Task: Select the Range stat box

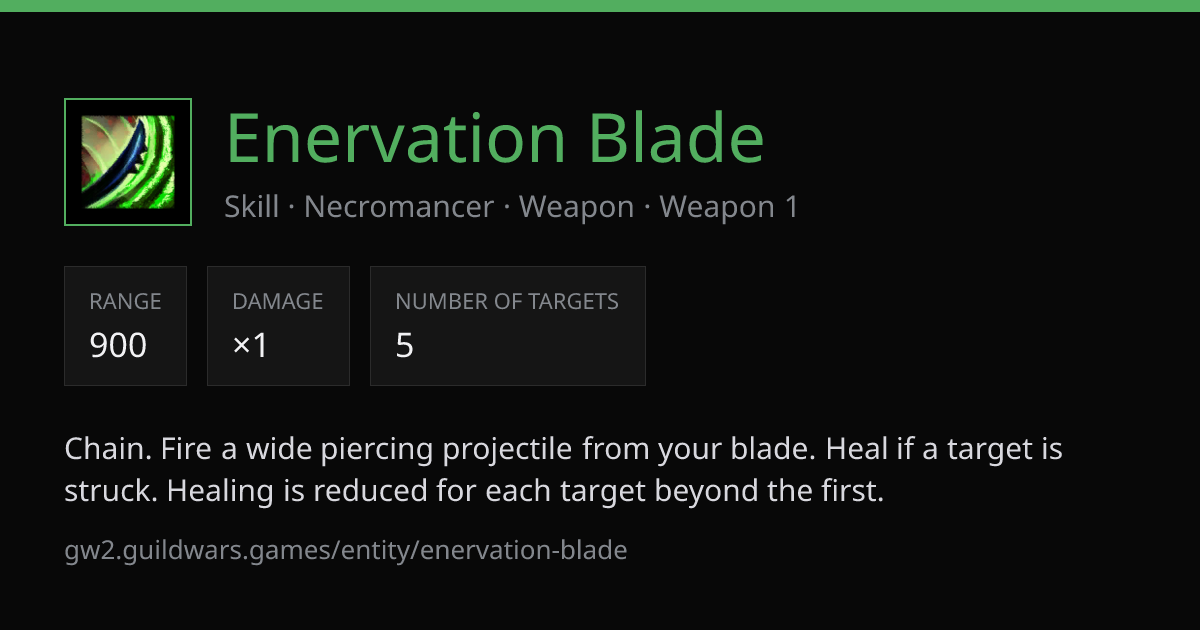Action: 126,326
